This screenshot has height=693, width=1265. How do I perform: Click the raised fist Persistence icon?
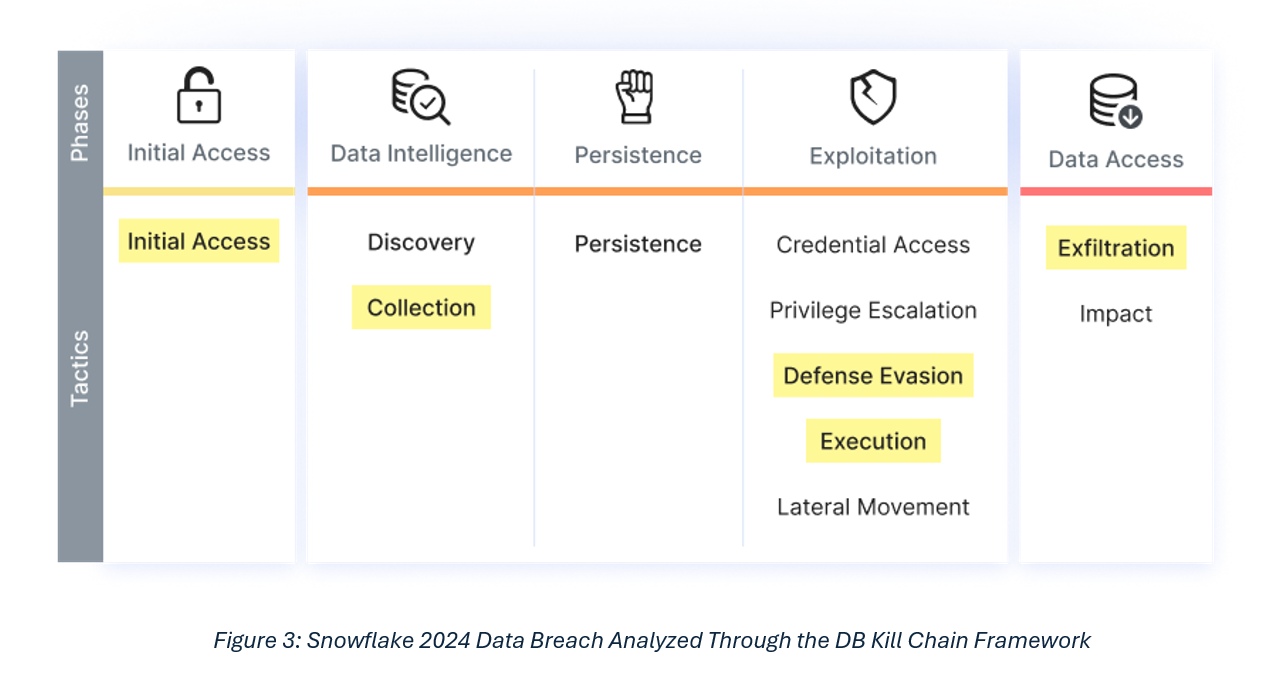coord(635,98)
